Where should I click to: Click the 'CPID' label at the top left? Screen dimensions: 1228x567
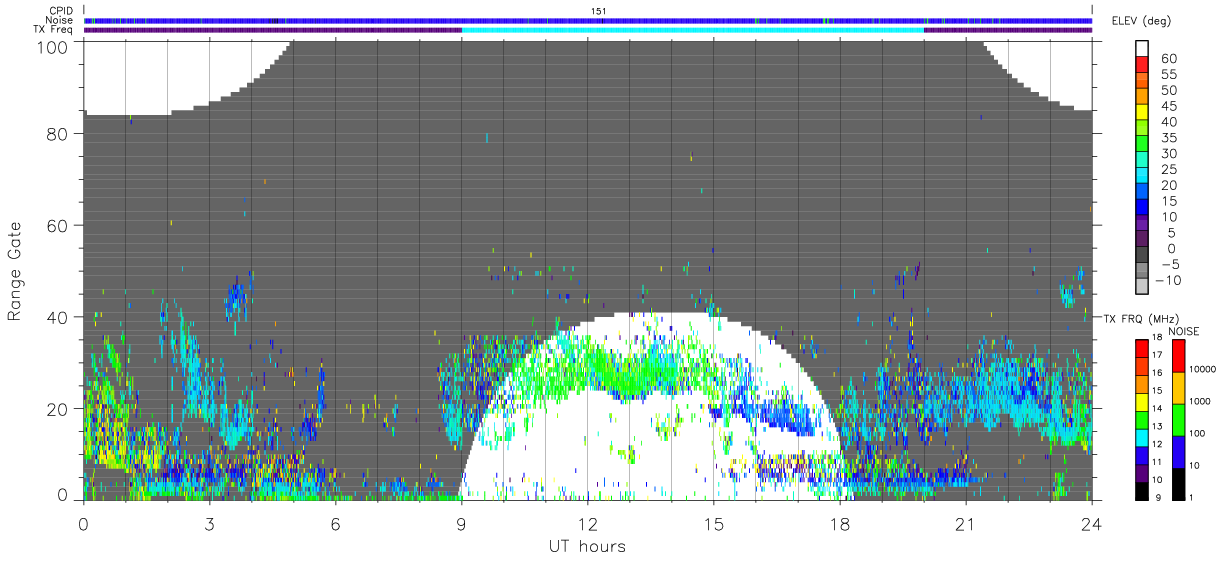coord(61,11)
